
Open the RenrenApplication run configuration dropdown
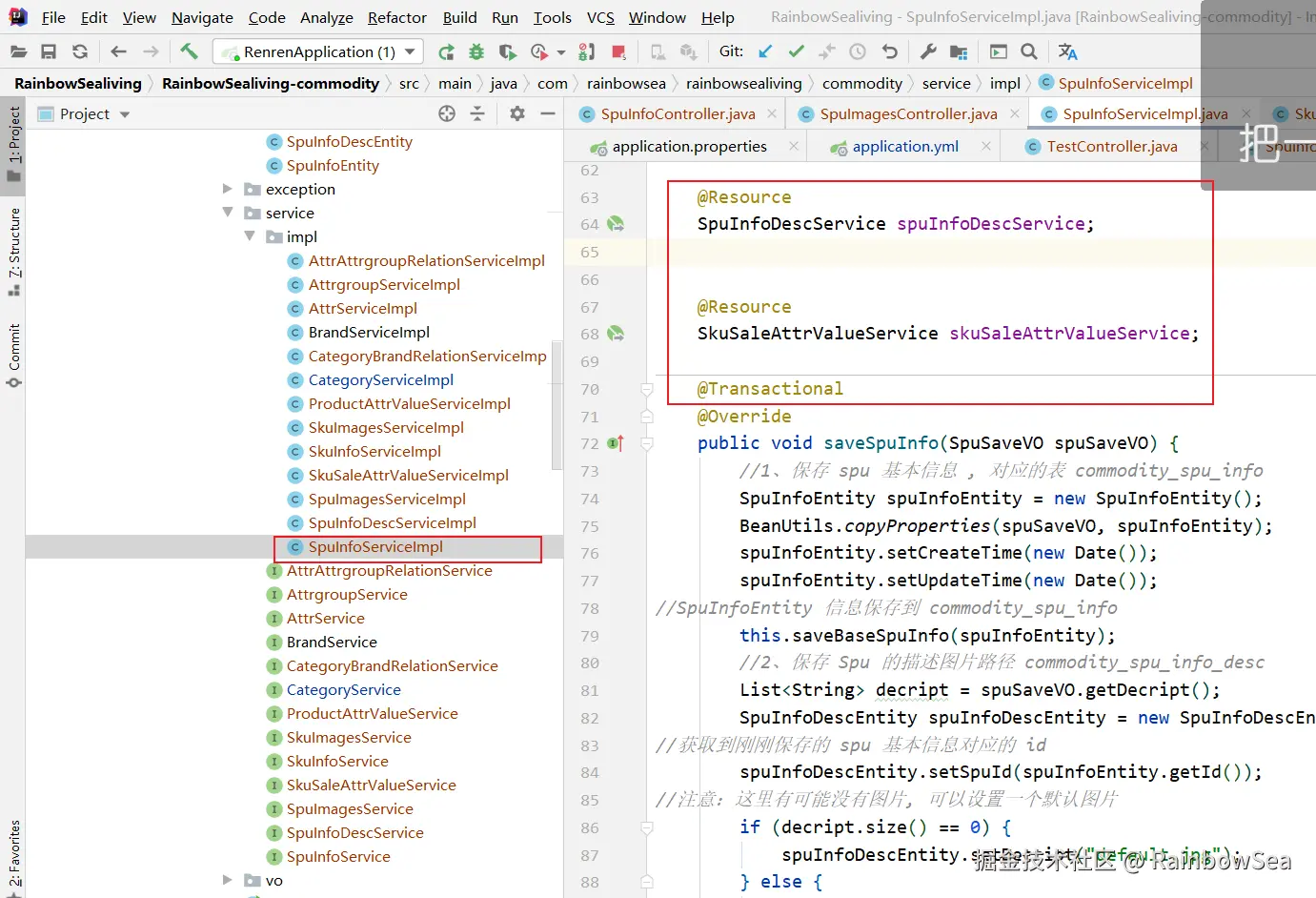(318, 51)
